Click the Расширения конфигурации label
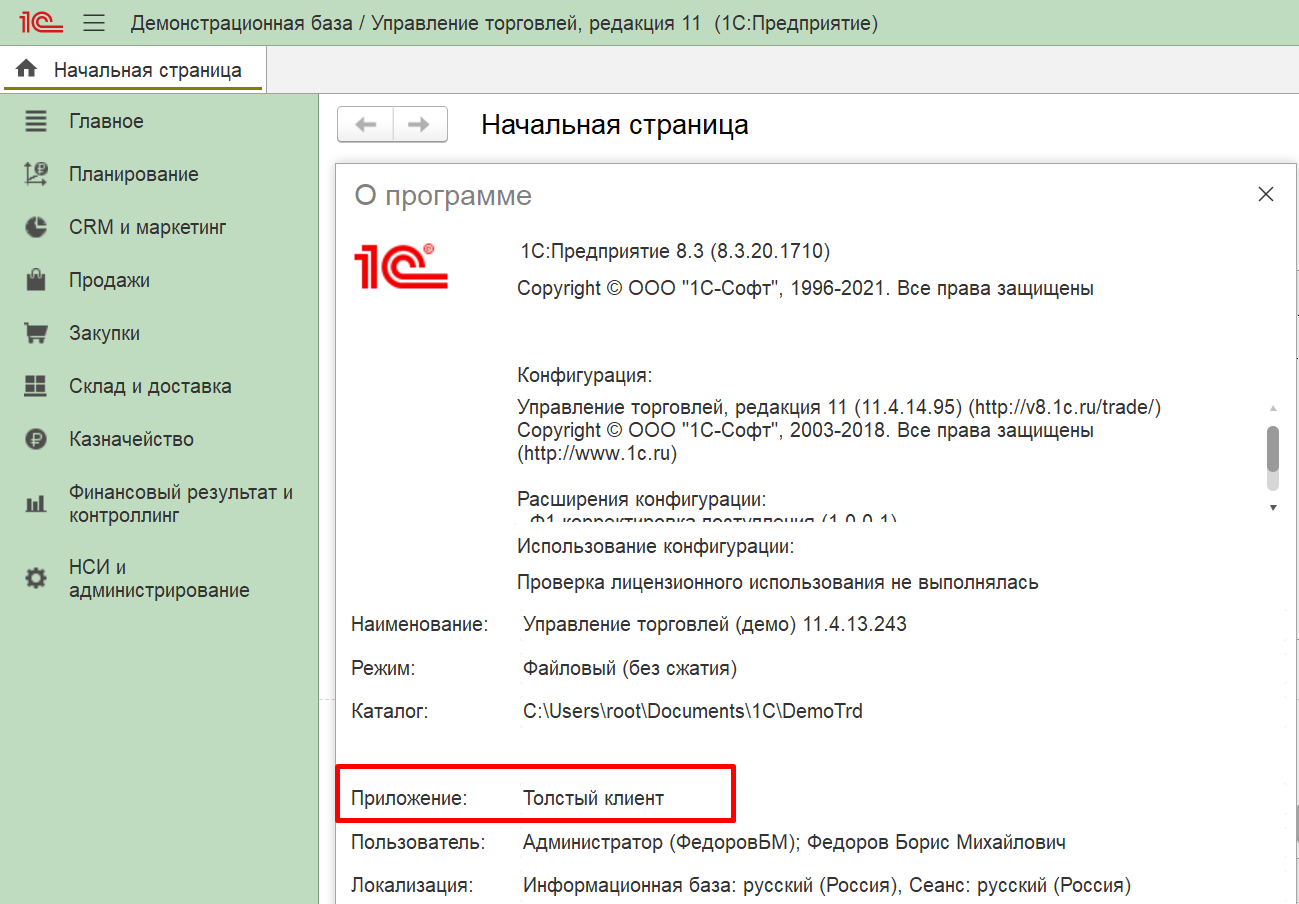This screenshot has width=1299, height=904. 641,499
